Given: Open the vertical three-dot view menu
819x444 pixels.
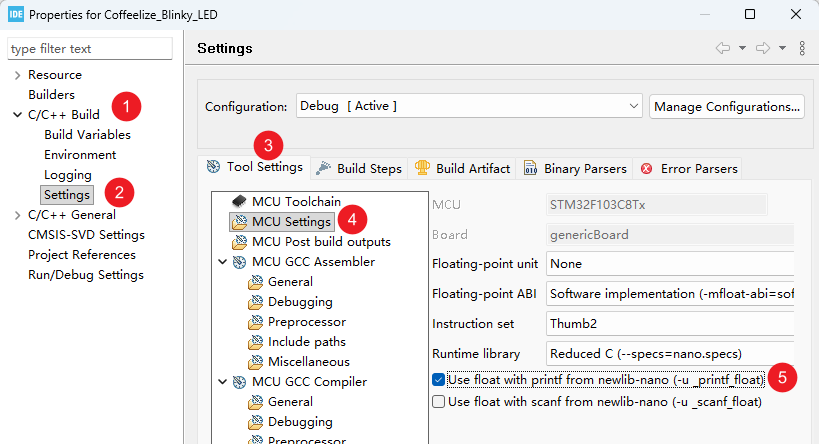Looking at the screenshot, I should (802, 49).
